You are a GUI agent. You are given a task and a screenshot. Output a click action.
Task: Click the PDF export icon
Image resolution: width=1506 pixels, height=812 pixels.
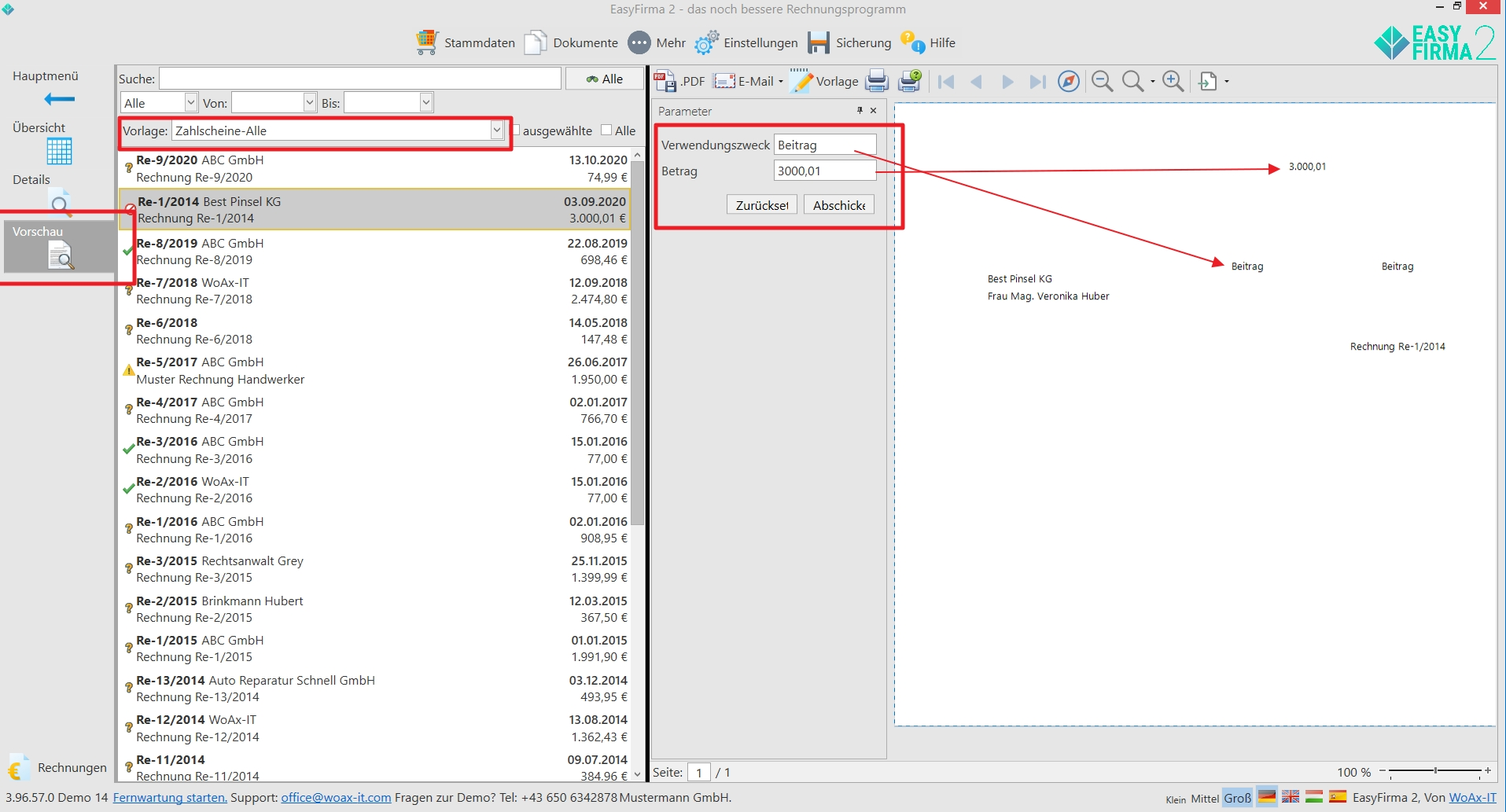coord(665,81)
